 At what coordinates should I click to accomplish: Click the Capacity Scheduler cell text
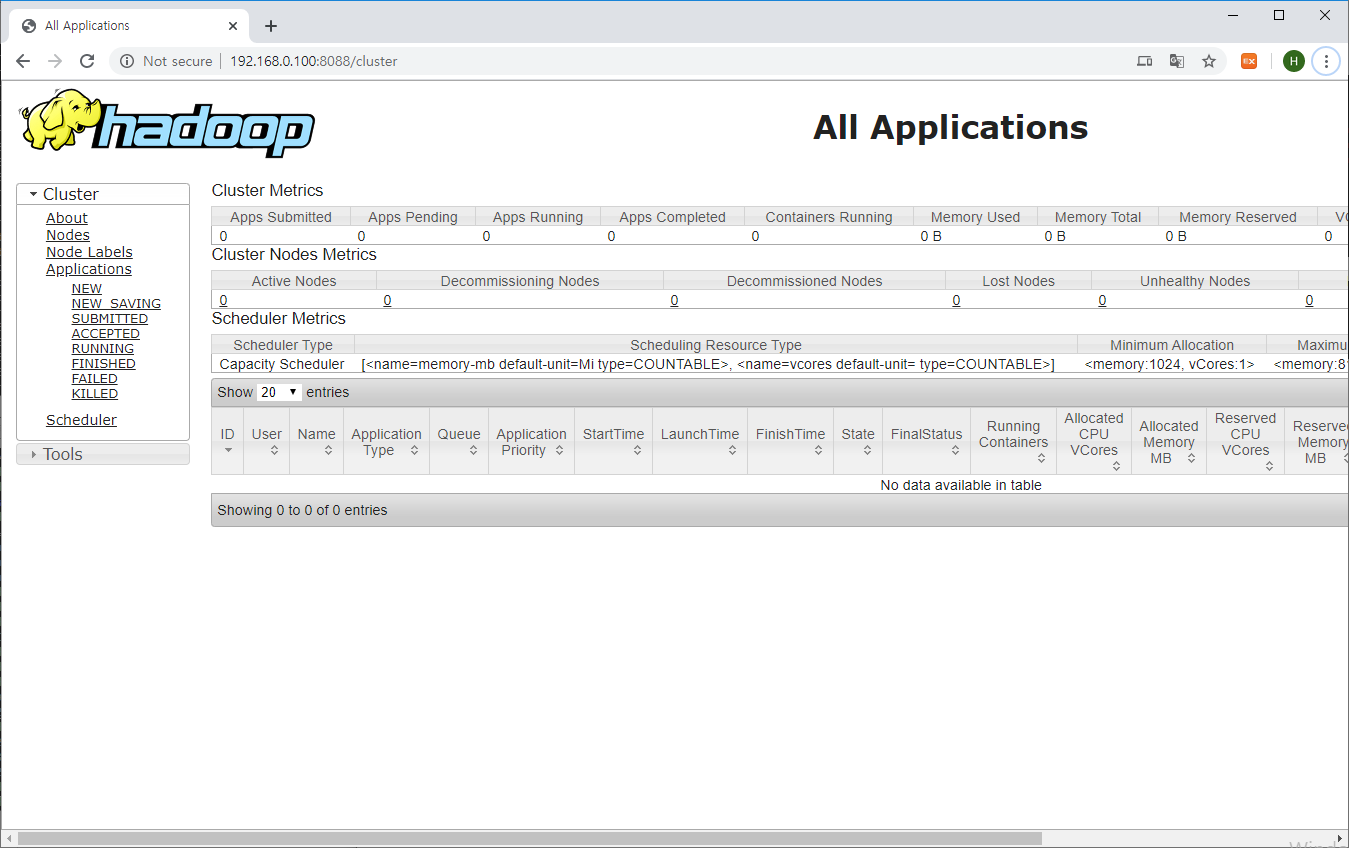(x=282, y=364)
